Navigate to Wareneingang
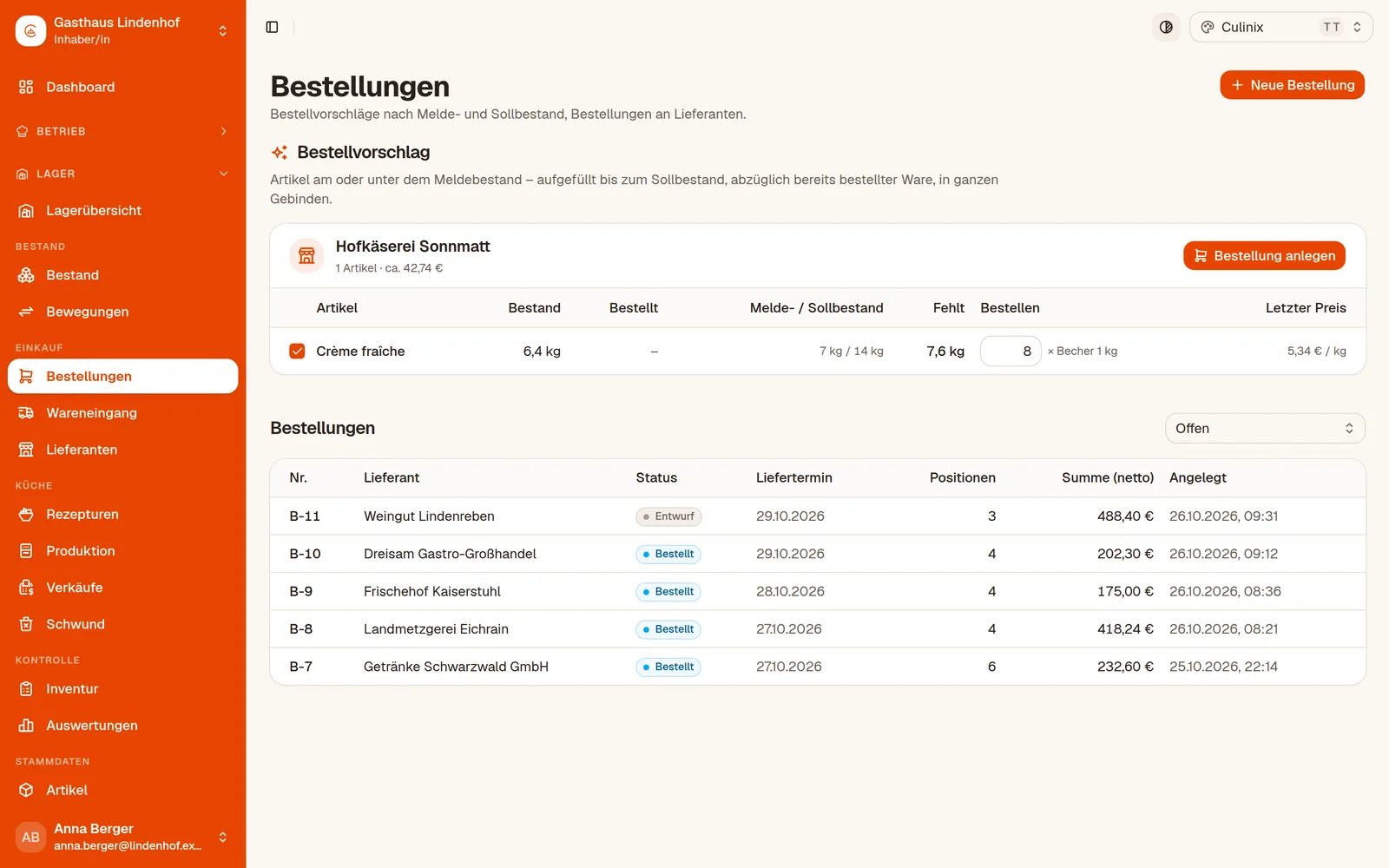Viewport: 1389px width, 868px height. click(x=123, y=413)
